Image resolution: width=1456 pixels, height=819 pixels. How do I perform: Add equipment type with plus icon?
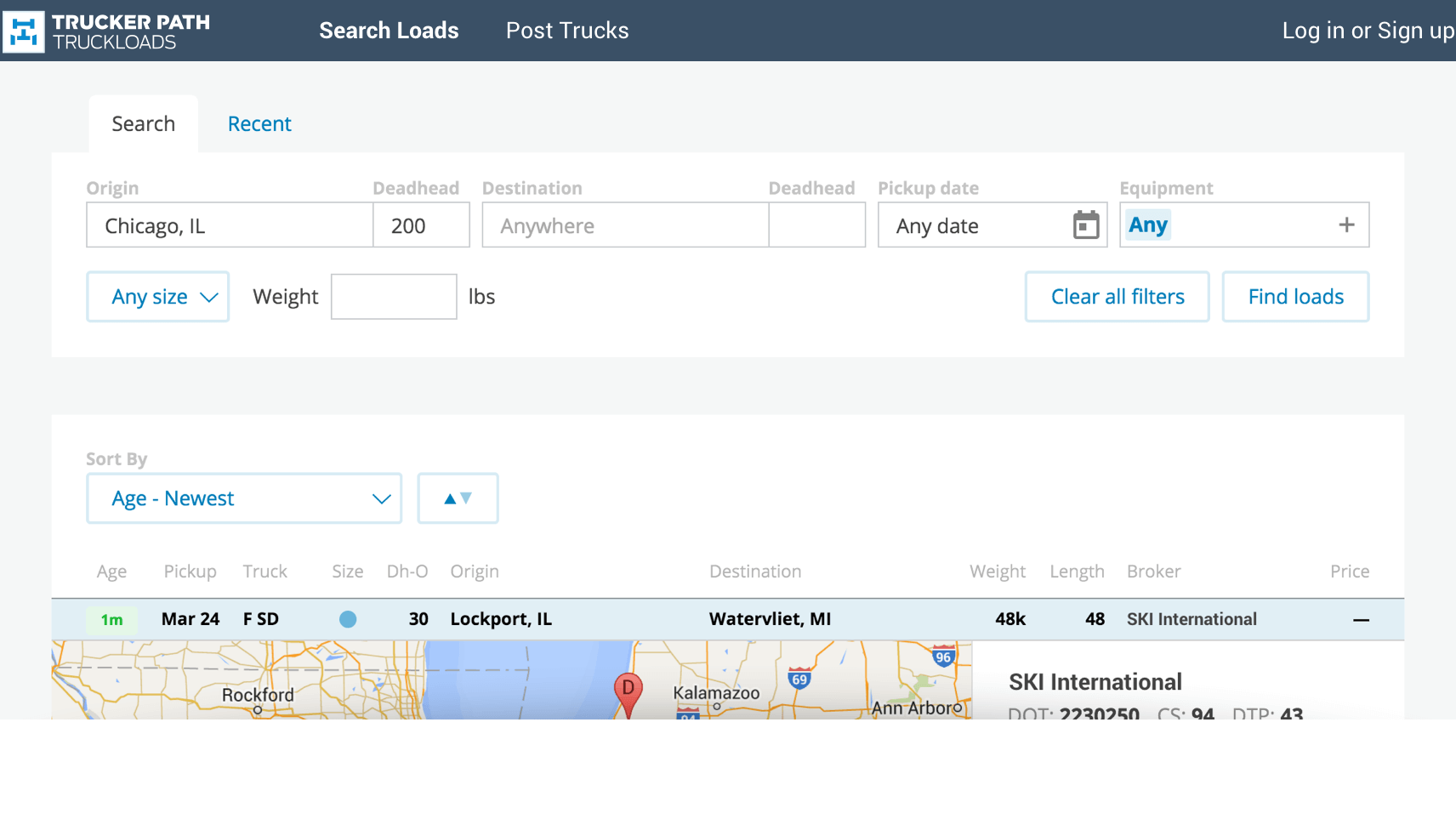1345,225
